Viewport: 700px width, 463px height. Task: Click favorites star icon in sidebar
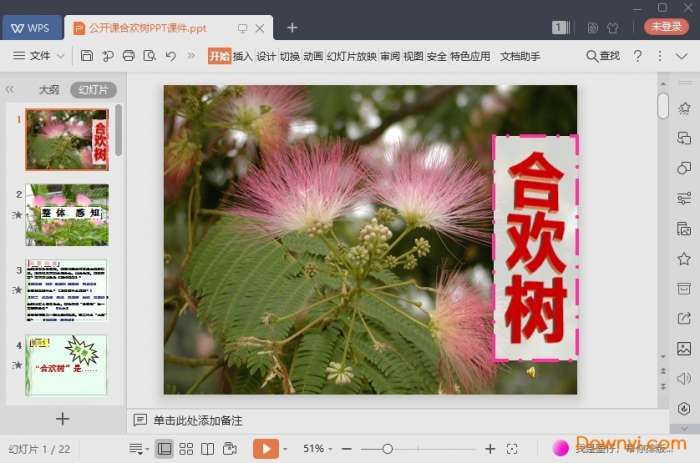[x=684, y=259]
